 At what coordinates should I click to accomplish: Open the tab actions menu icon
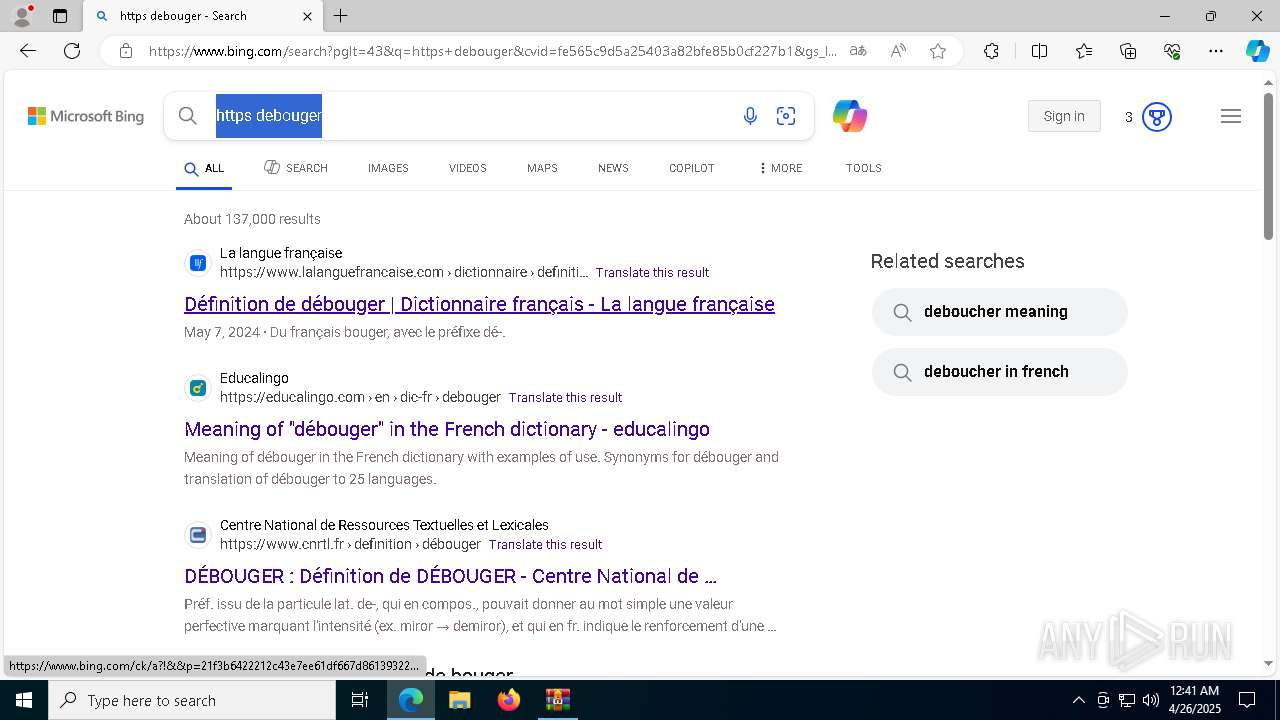pyautogui.click(x=60, y=16)
